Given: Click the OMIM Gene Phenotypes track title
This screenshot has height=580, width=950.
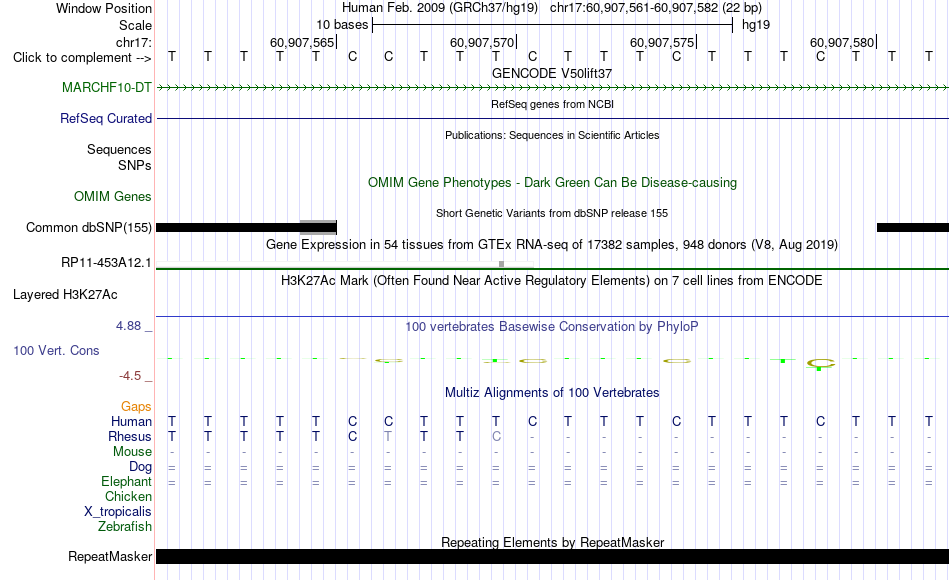Looking at the screenshot, I should point(553,183).
